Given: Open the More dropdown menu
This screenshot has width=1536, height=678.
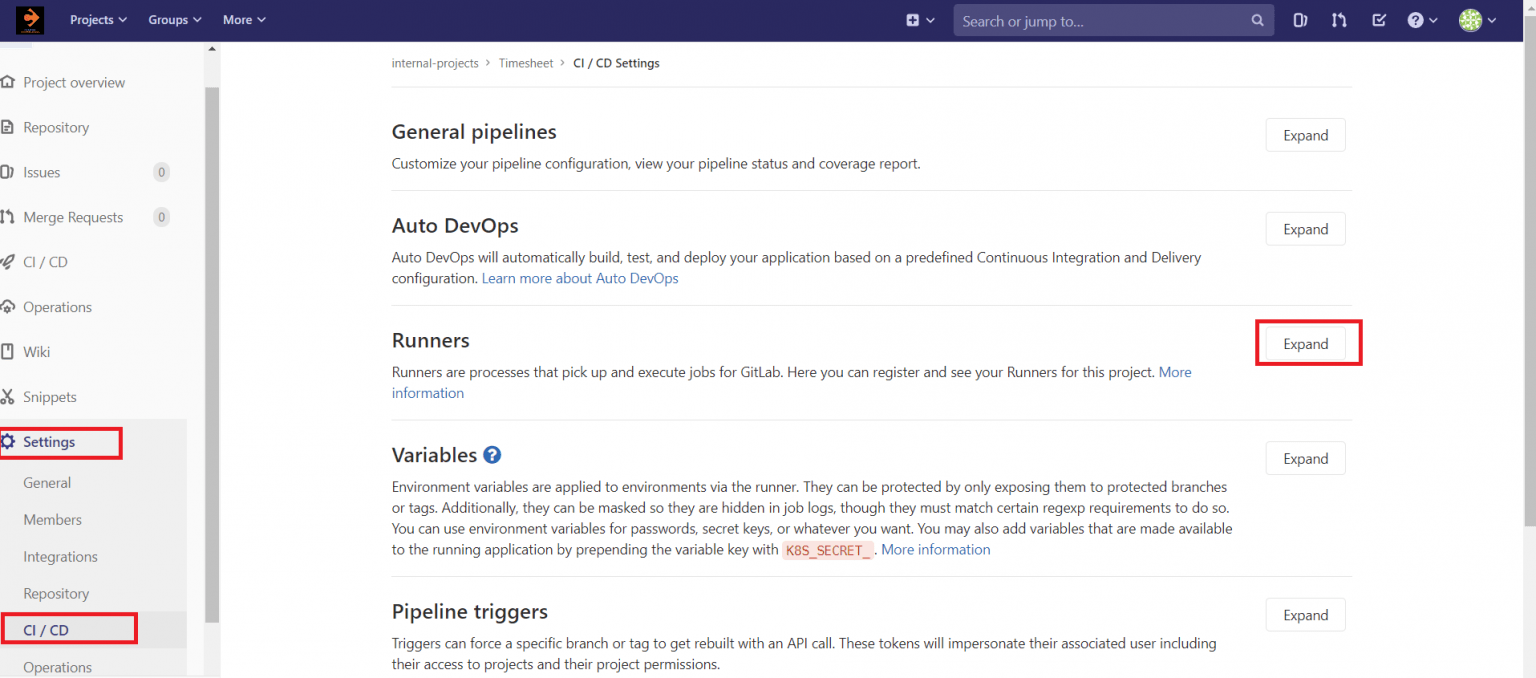Looking at the screenshot, I should (x=244, y=20).
